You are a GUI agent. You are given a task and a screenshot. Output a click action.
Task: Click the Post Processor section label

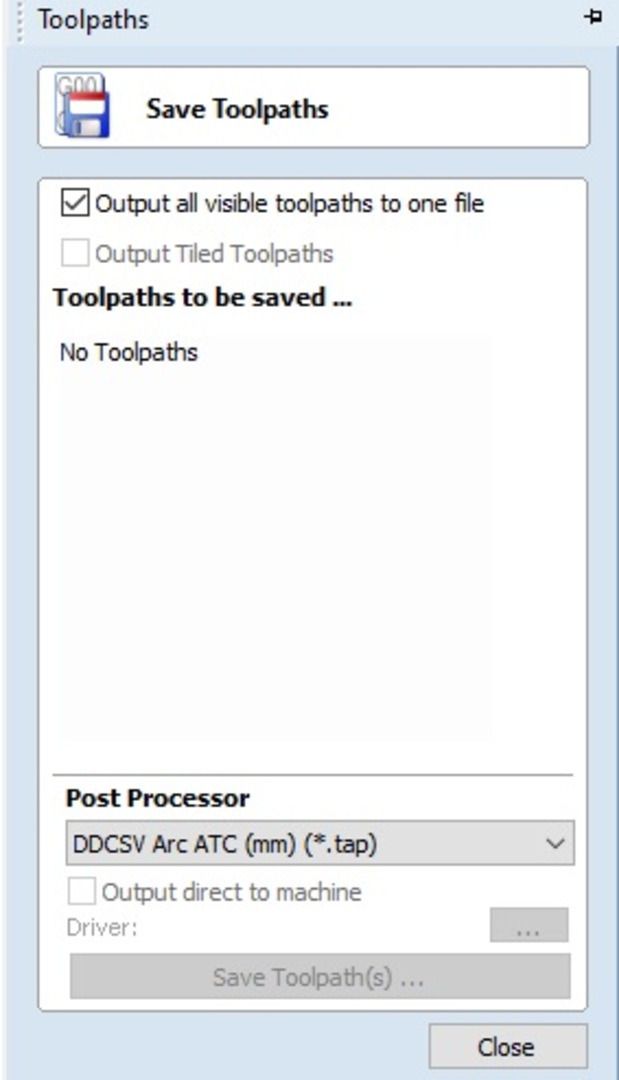158,798
